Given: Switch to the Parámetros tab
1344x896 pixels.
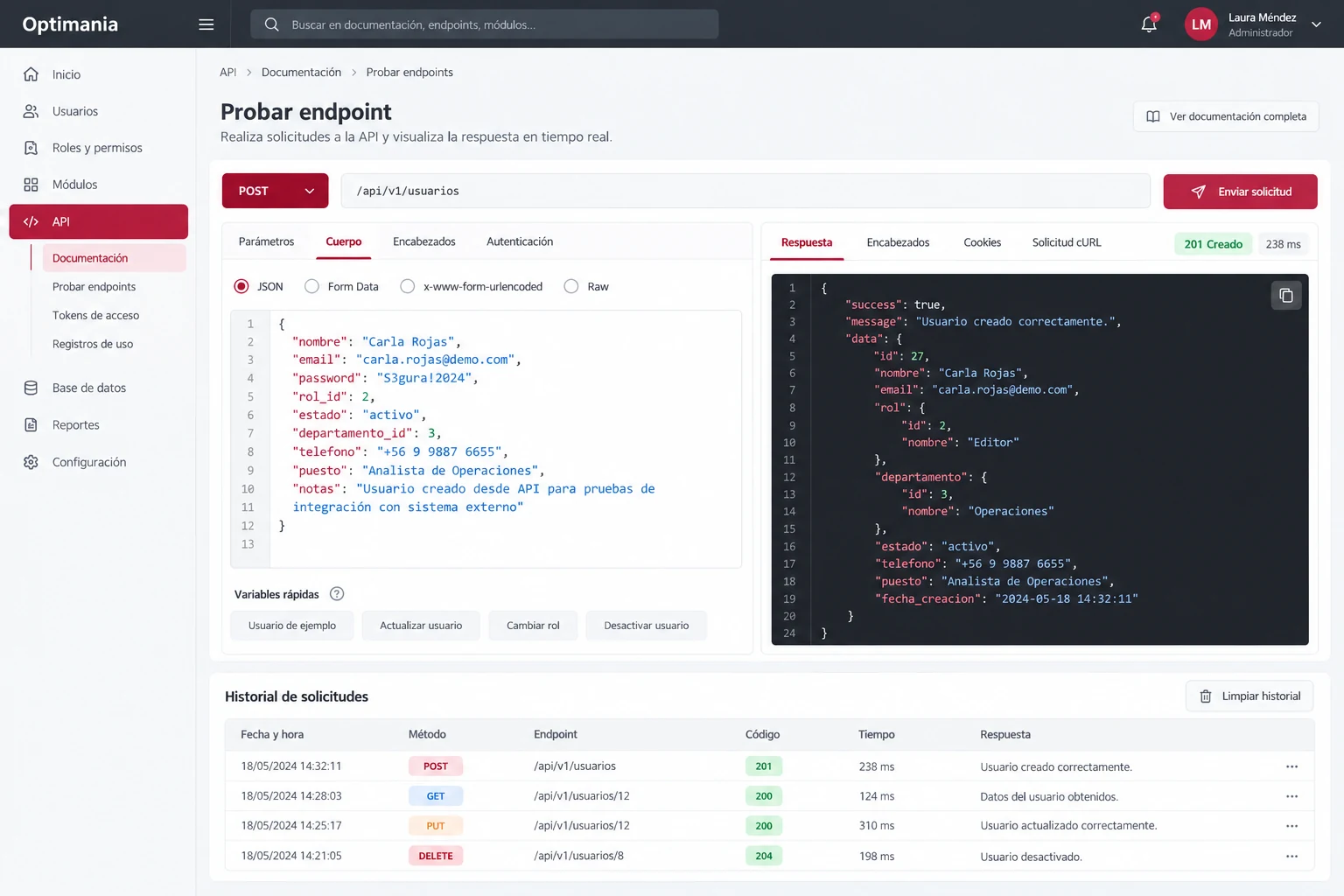Looking at the screenshot, I should point(266,241).
